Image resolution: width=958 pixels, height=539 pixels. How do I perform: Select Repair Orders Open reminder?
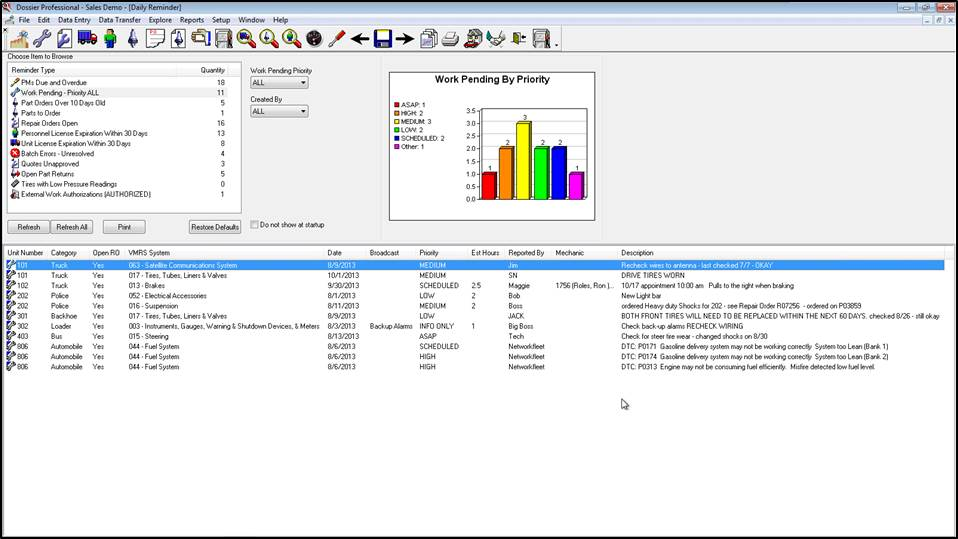click(x=49, y=123)
